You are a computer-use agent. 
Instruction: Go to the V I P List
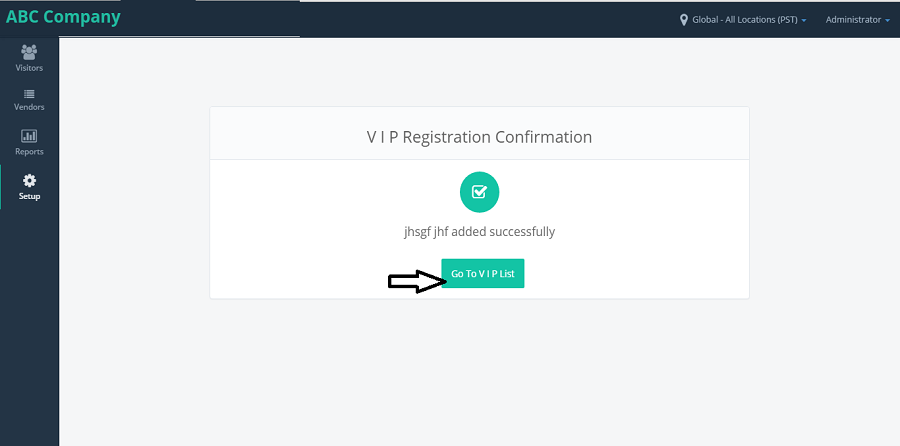483,273
